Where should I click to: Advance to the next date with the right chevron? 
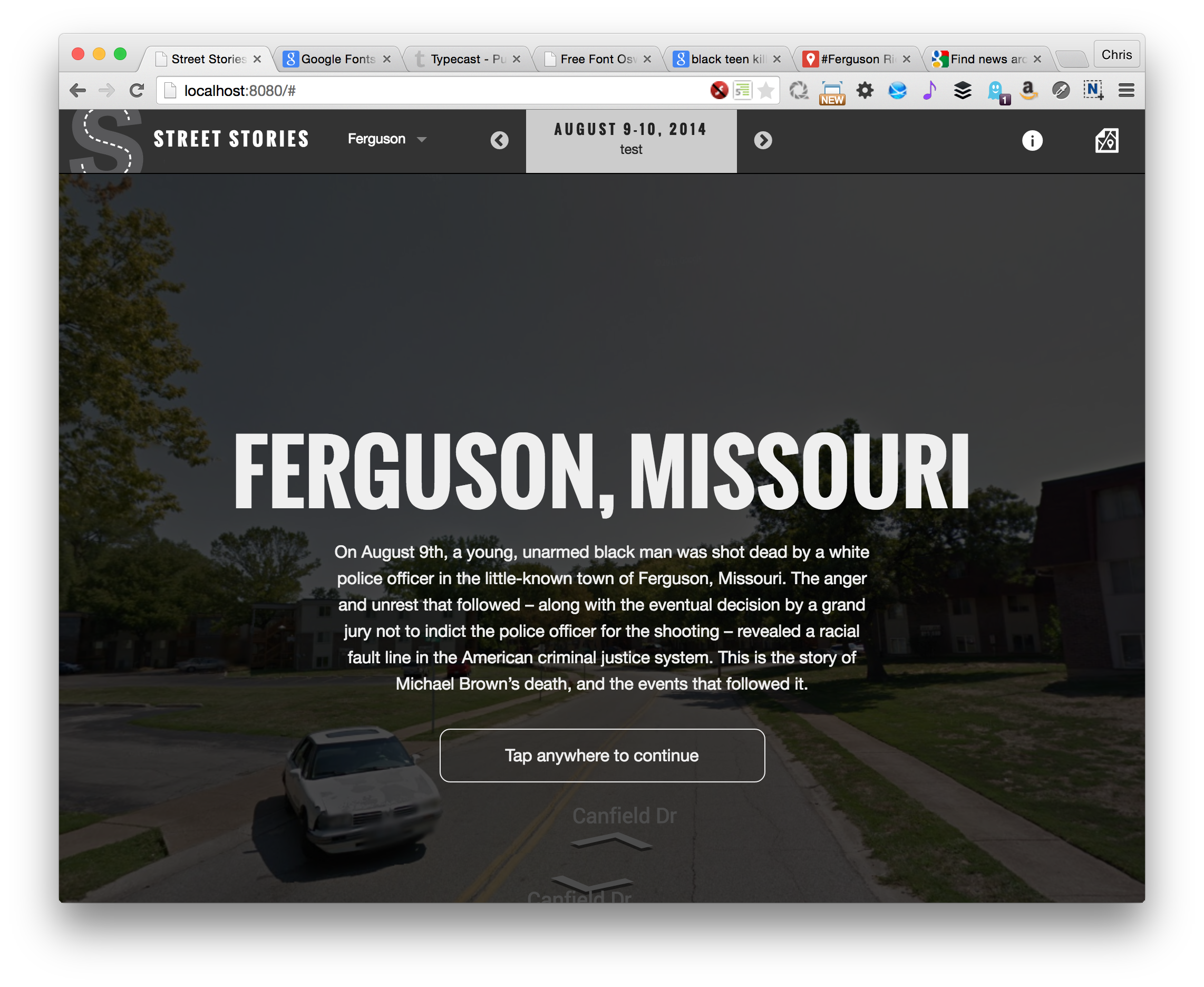pyautogui.click(x=762, y=140)
